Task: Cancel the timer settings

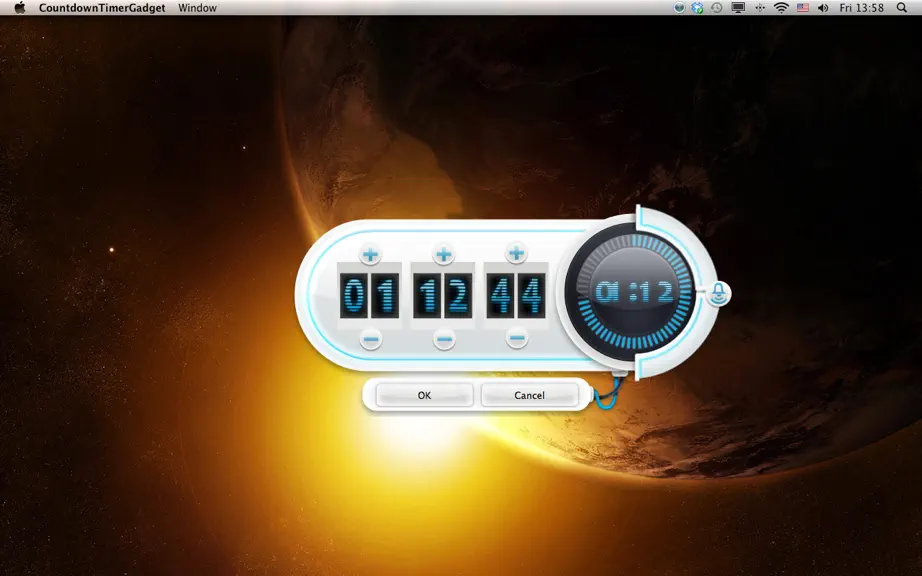Action: point(529,395)
